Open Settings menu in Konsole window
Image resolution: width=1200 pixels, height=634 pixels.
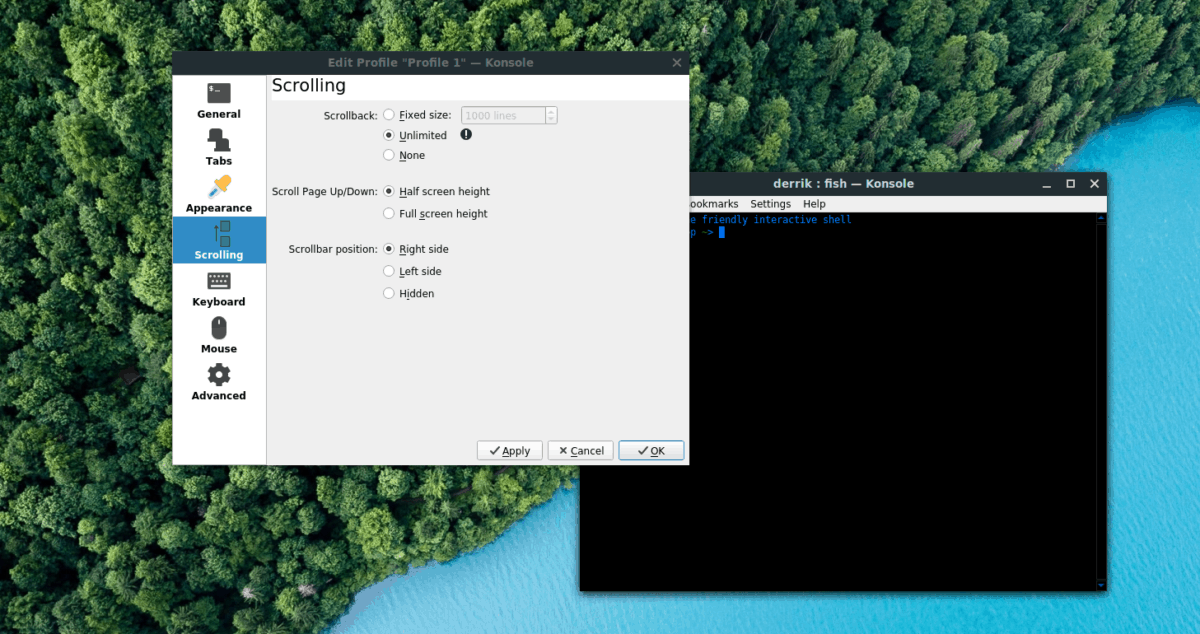point(770,204)
